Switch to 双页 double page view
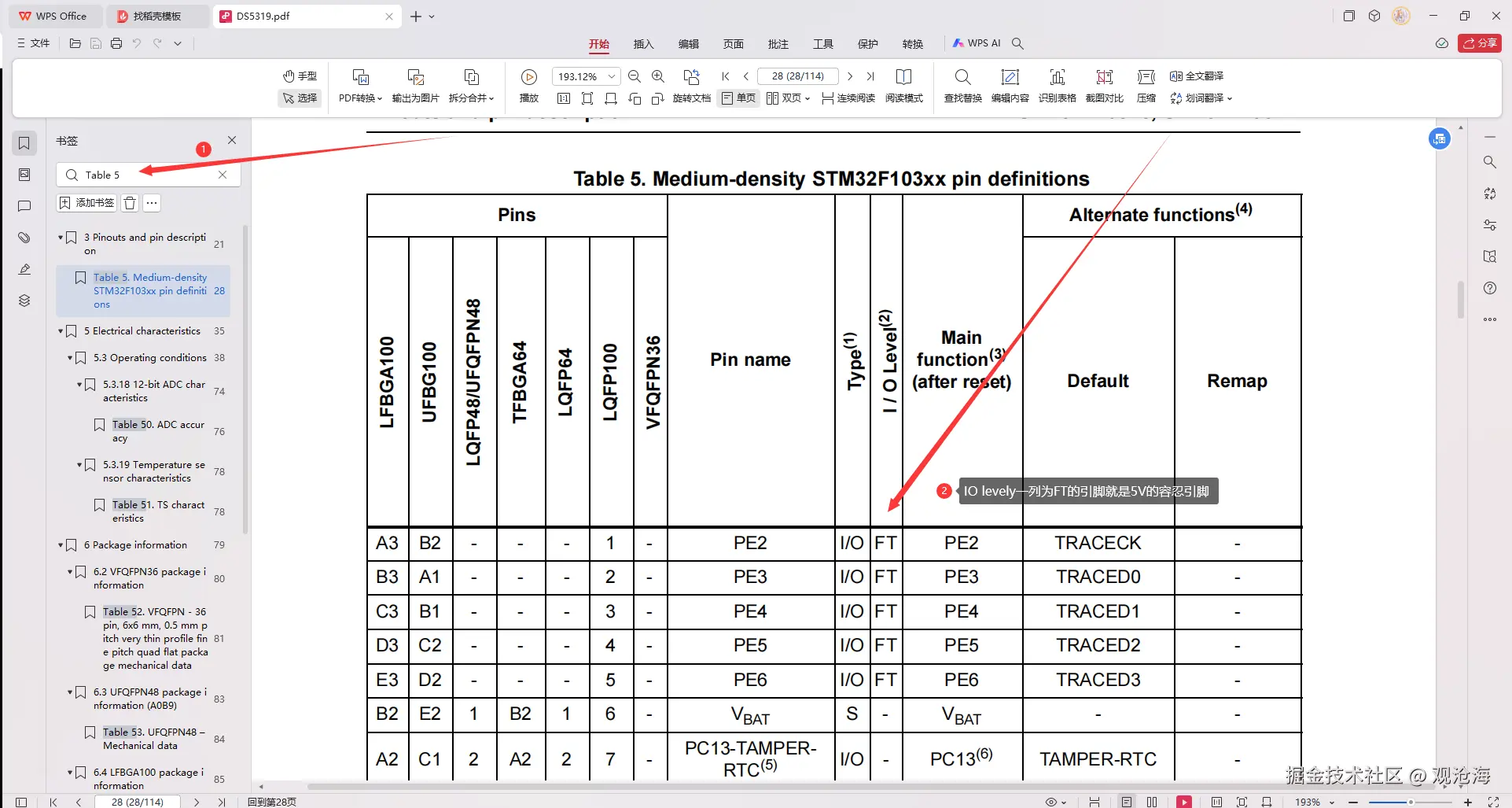The image size is (1512, 808). (788, 98)
